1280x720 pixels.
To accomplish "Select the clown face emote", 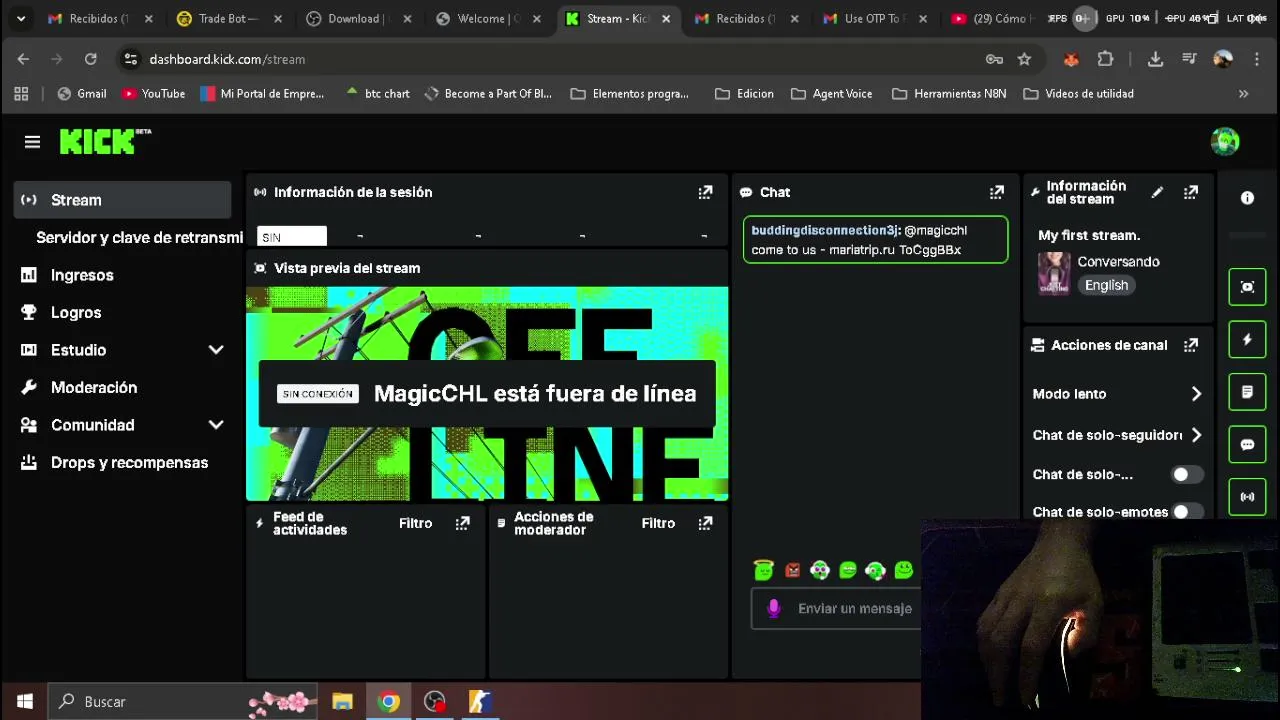I will (820, 570).
